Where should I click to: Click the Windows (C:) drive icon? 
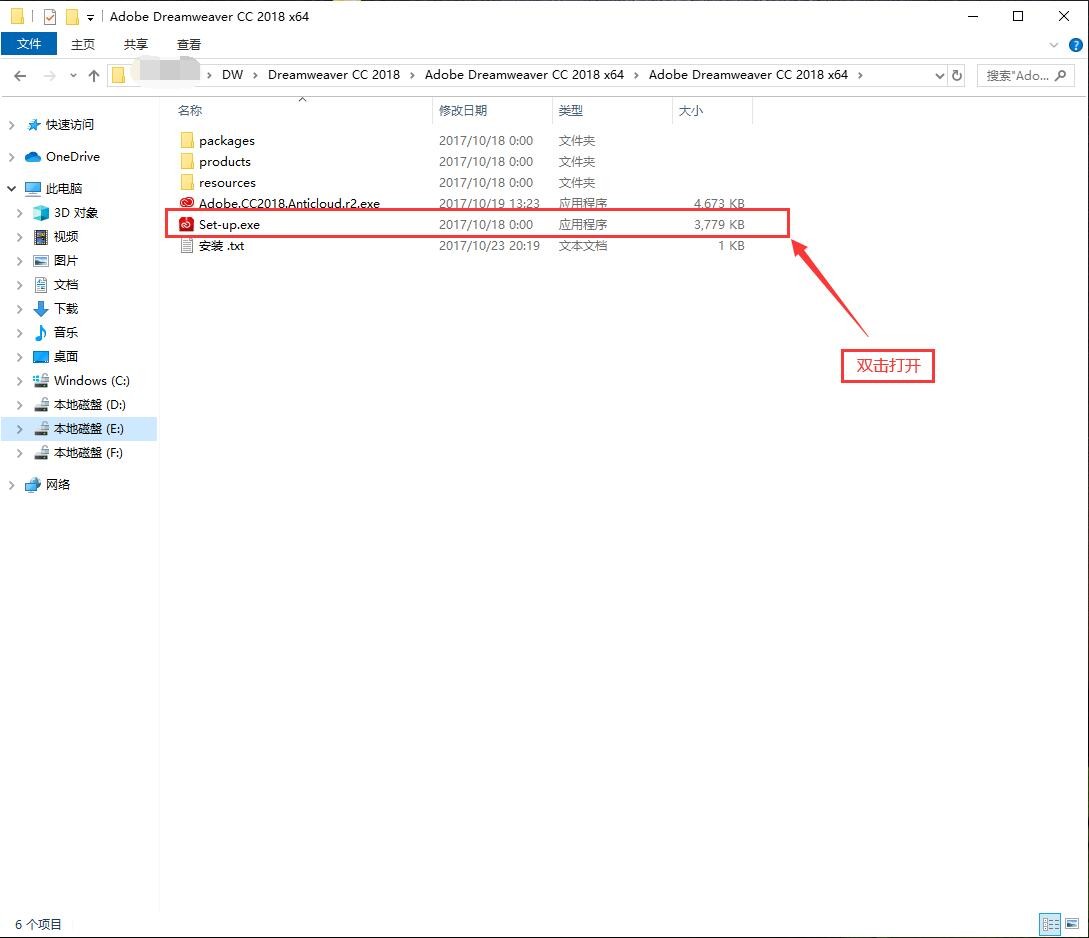point(41,380)
